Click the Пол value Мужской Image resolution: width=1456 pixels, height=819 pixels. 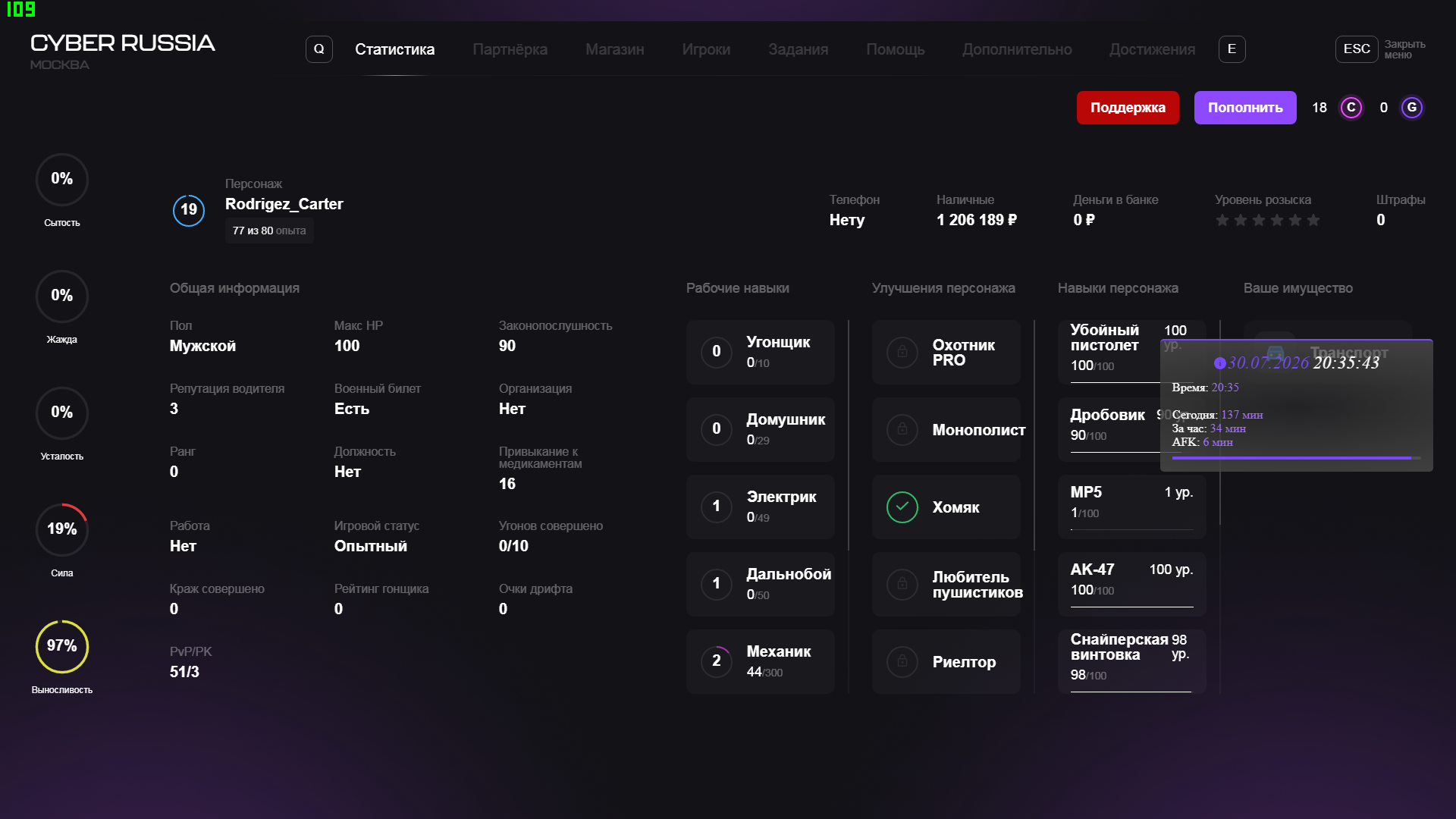pyautogui.click(x=202, y=346)
